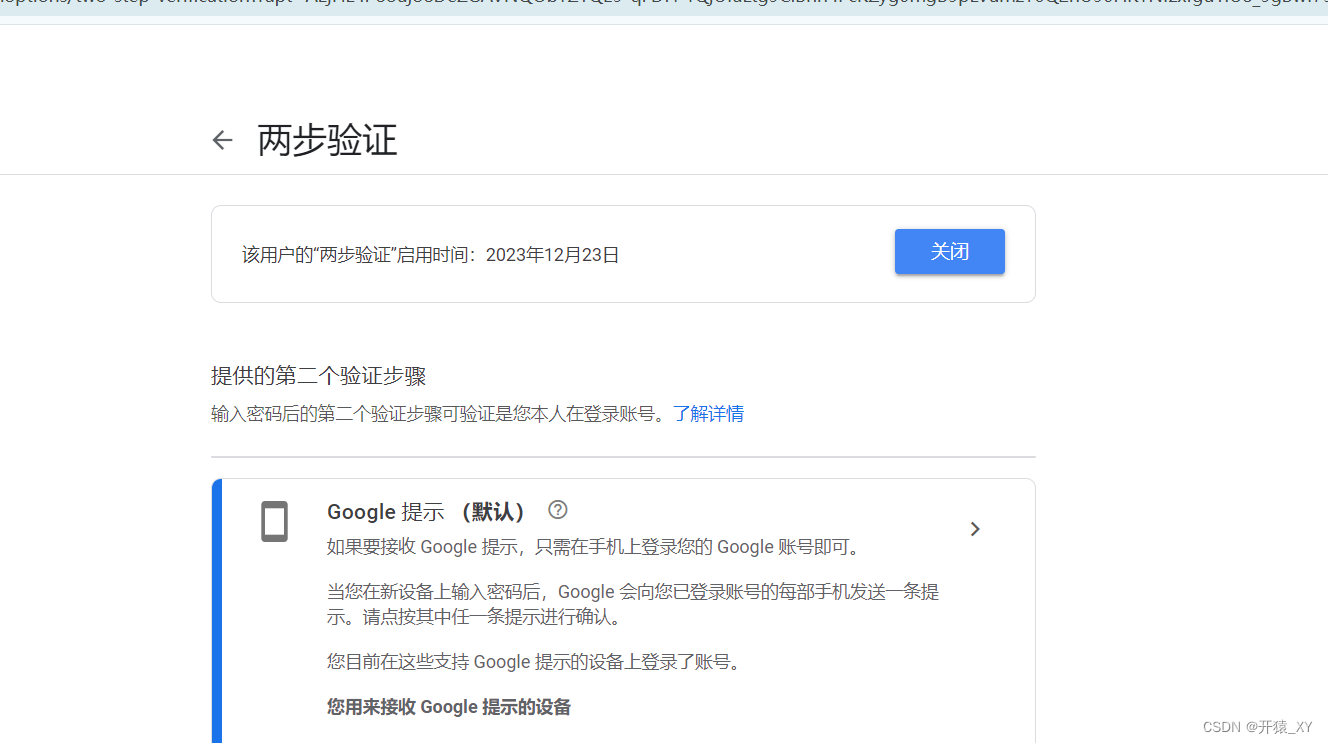The height and width of the screenshot is (743, 1328).
Task: Go back using the arrow beside 两步验证
Action: click(x=222, y=140)
